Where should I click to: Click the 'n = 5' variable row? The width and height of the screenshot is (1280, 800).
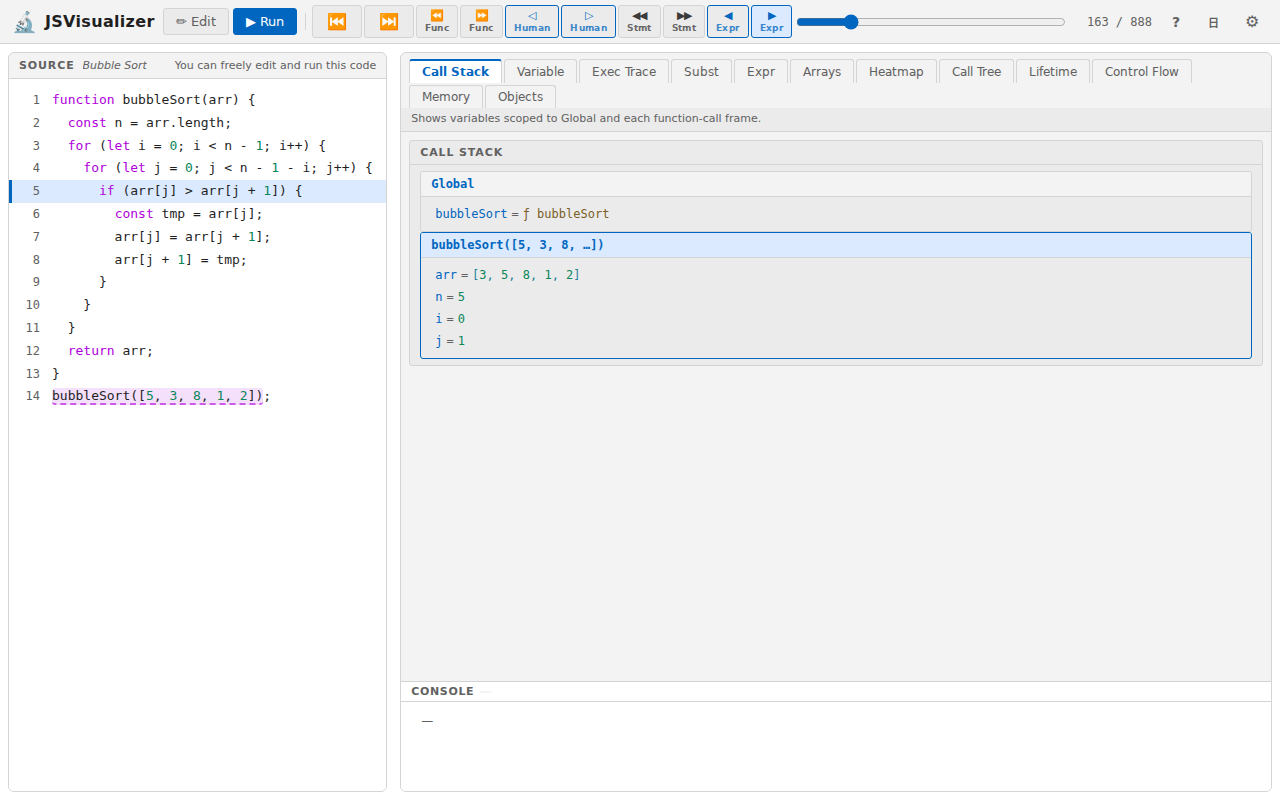[x=836, y=297]
